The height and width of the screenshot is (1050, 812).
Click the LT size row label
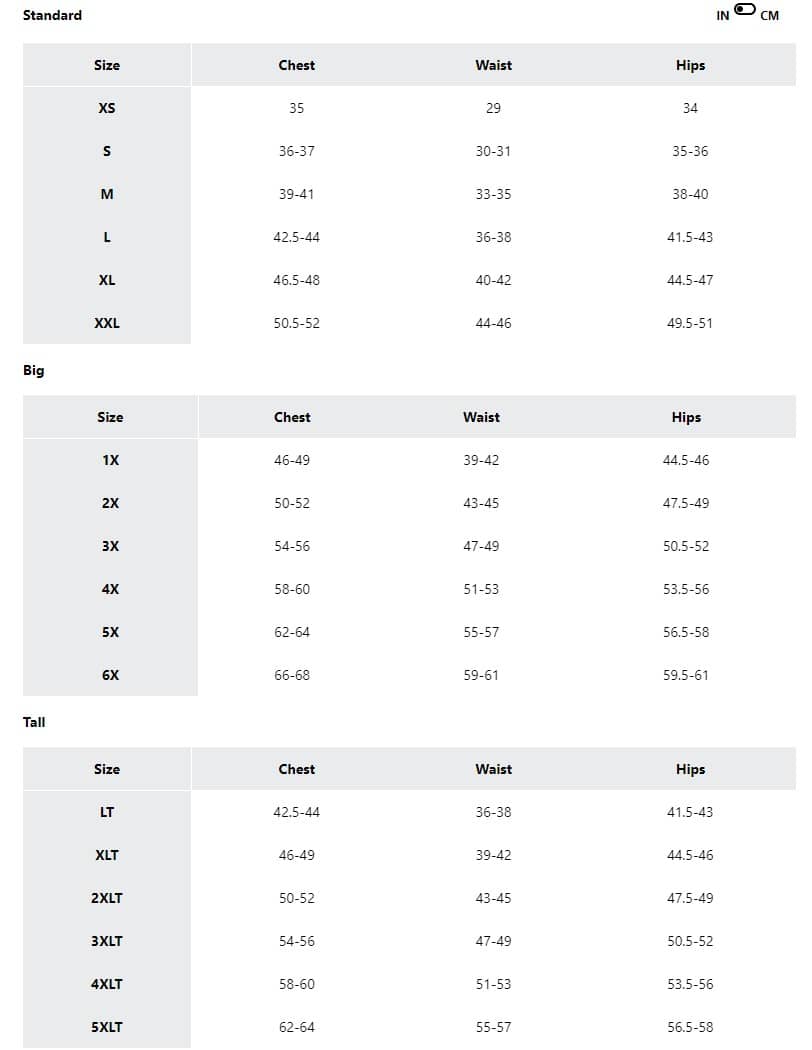107,812
